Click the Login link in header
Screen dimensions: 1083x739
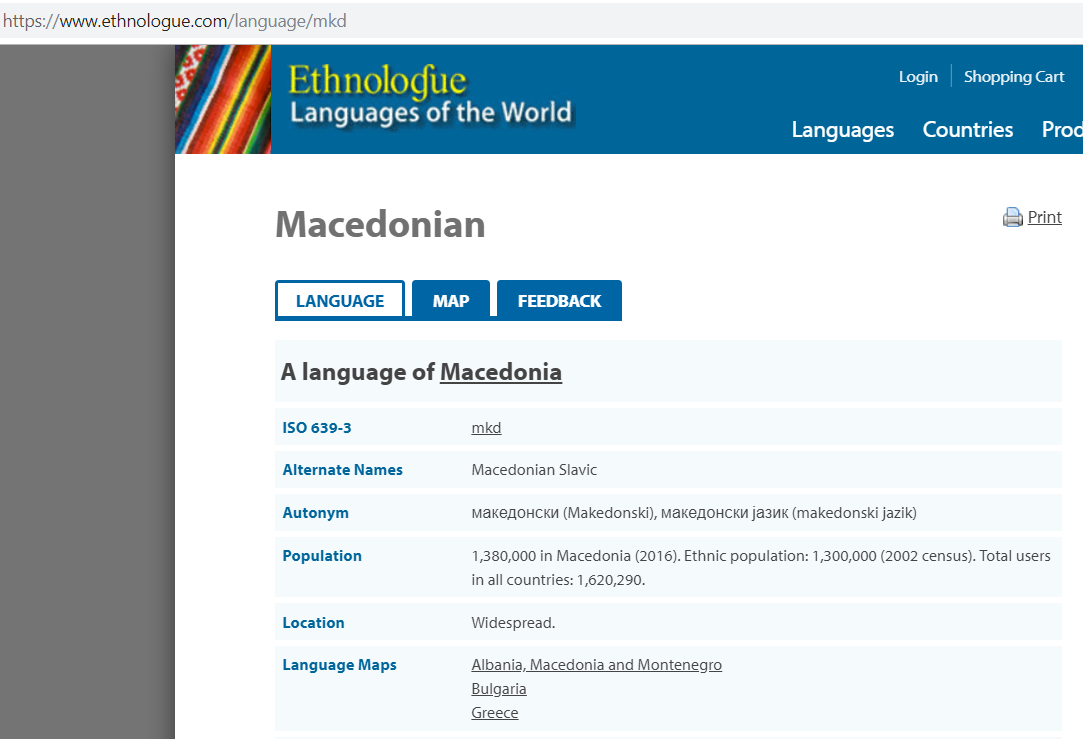[x=918, y=77]
